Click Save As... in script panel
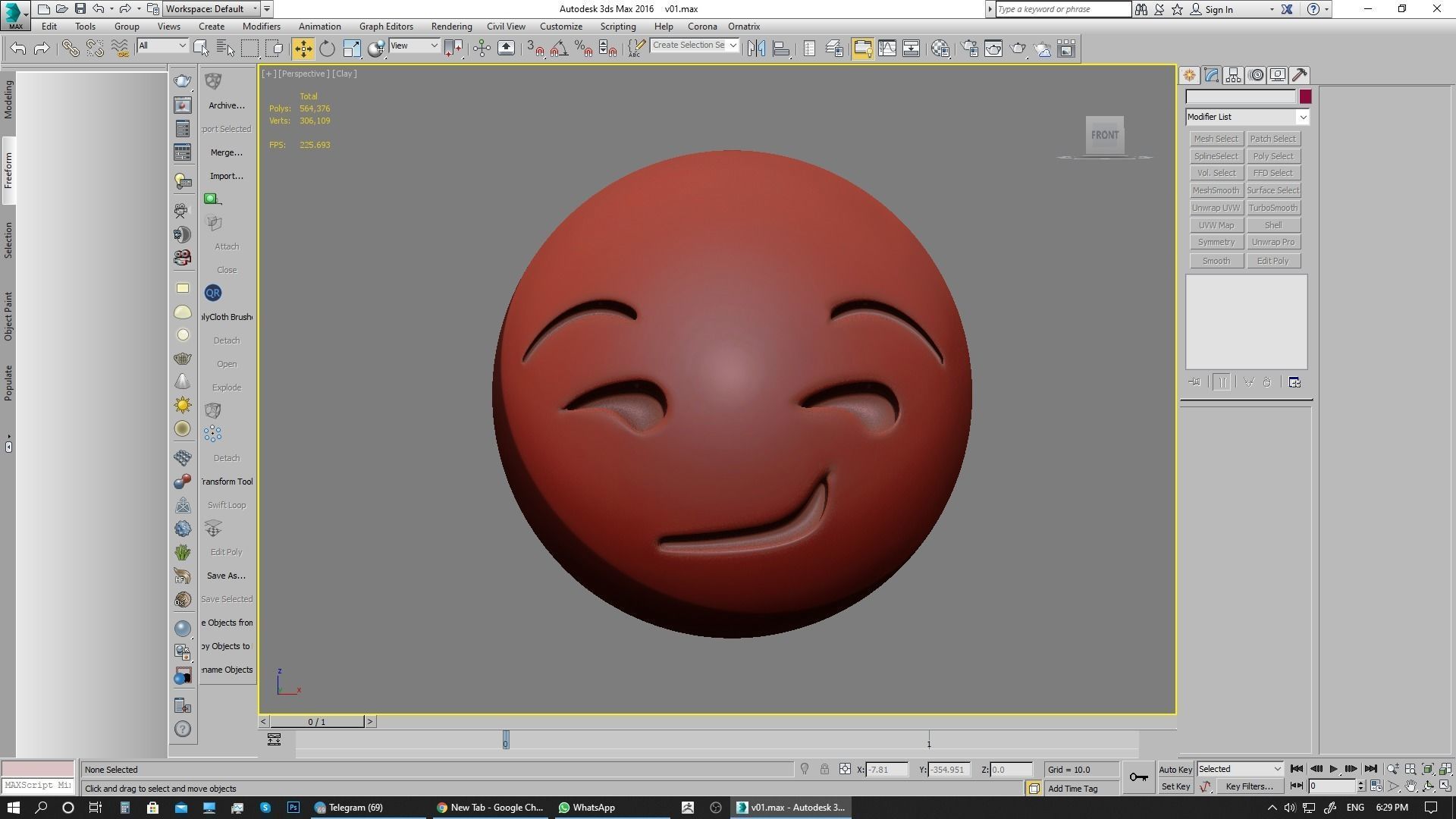Screen dimensions: 1456x819 pyautogui.click(x=226, y=576)
